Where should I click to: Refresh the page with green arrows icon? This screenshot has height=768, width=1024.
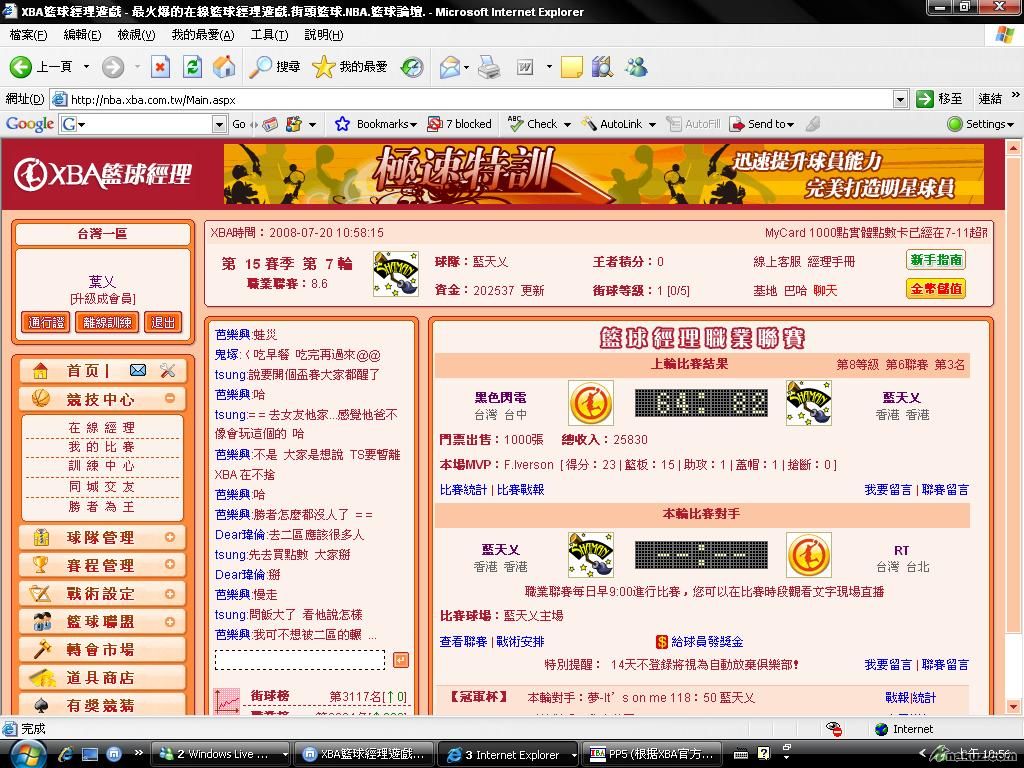click(x=192, y=67)
